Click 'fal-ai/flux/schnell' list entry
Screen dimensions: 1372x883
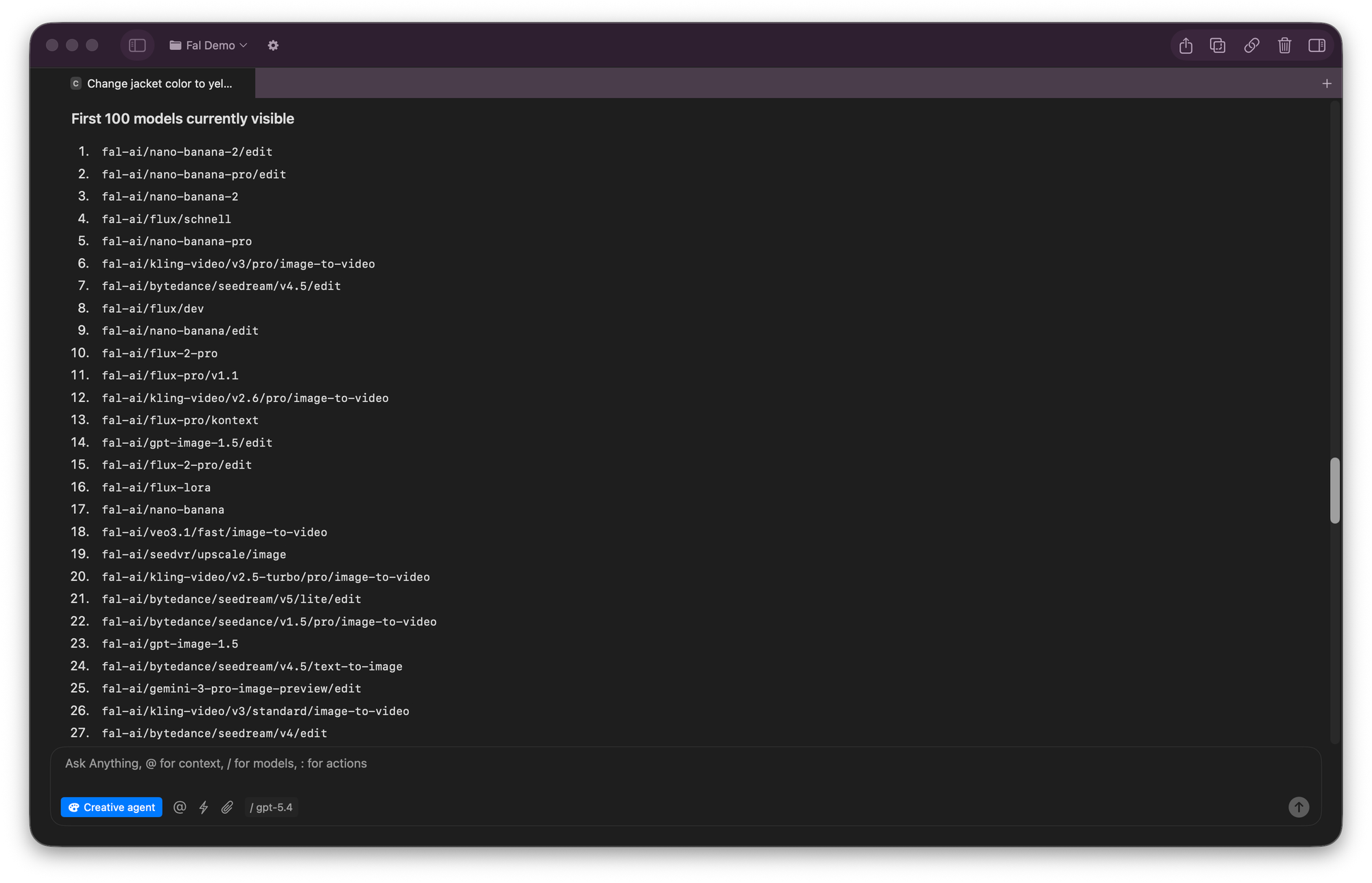167,219
